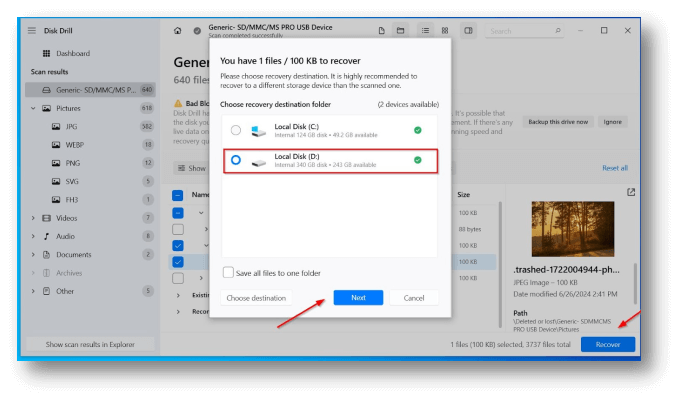
Task: Uncheck the highlighted selected file row checkbox
Action: [x=178, y=262]
